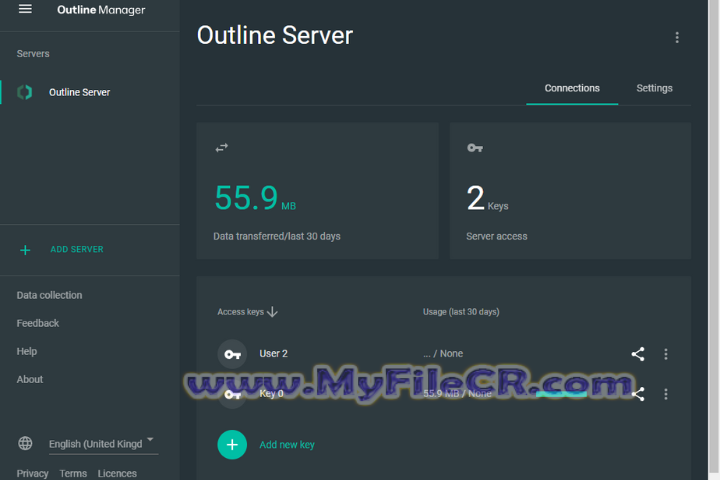Open the English (United Kingdom) language dropdown

coord(103,444)
